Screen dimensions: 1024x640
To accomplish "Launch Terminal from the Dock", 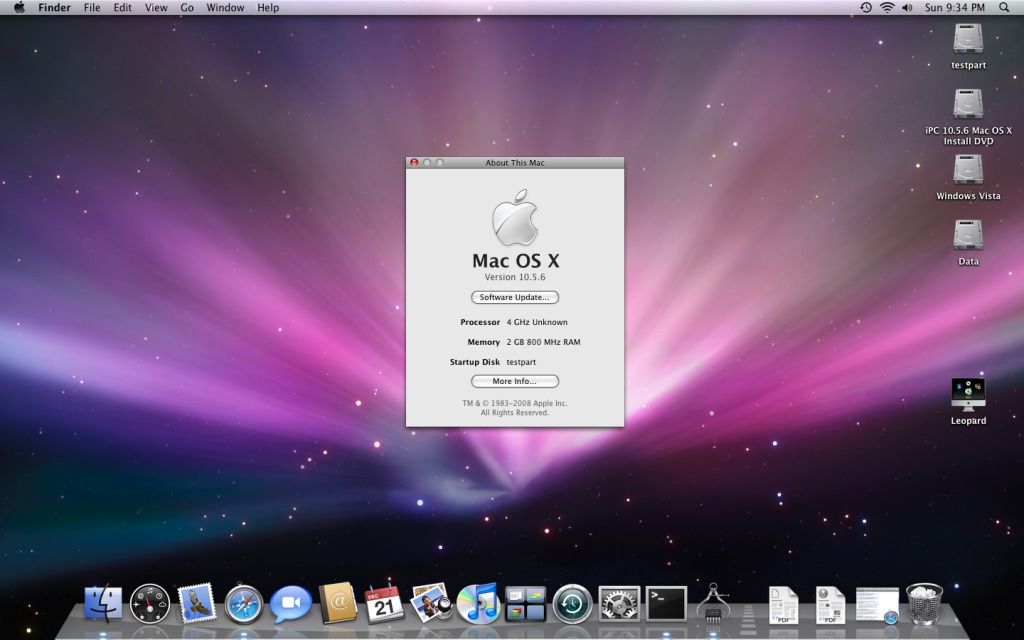I will pos(666,603).
